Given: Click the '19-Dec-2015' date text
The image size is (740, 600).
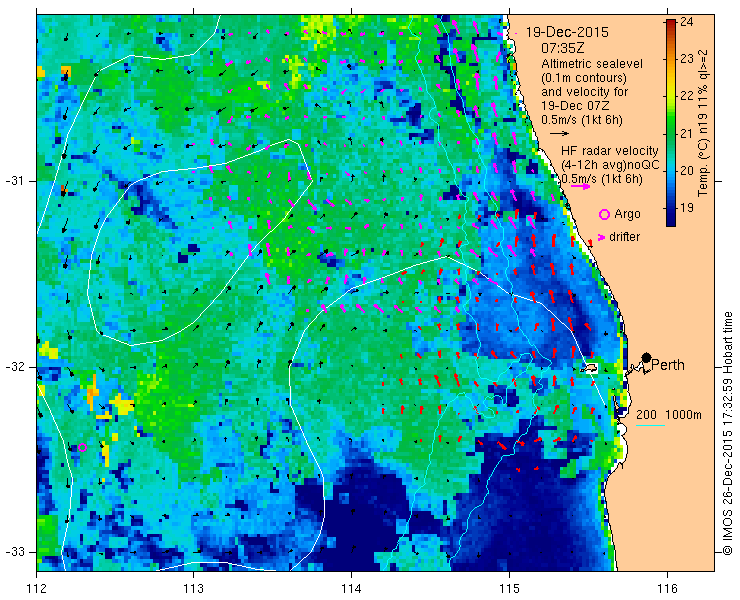Looking at the screenshot, I should tap(567, 33).
